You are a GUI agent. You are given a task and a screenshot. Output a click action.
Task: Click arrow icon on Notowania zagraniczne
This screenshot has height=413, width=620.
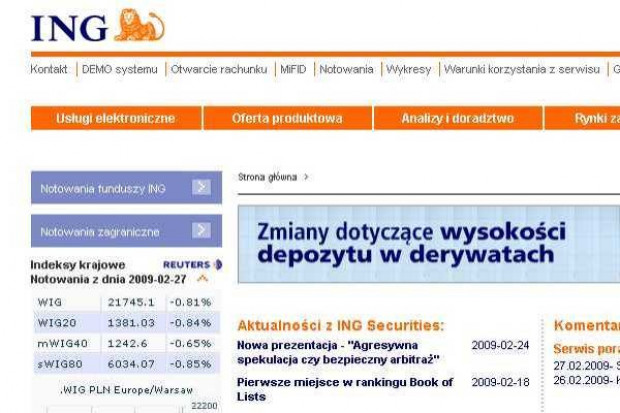(201, 230)
